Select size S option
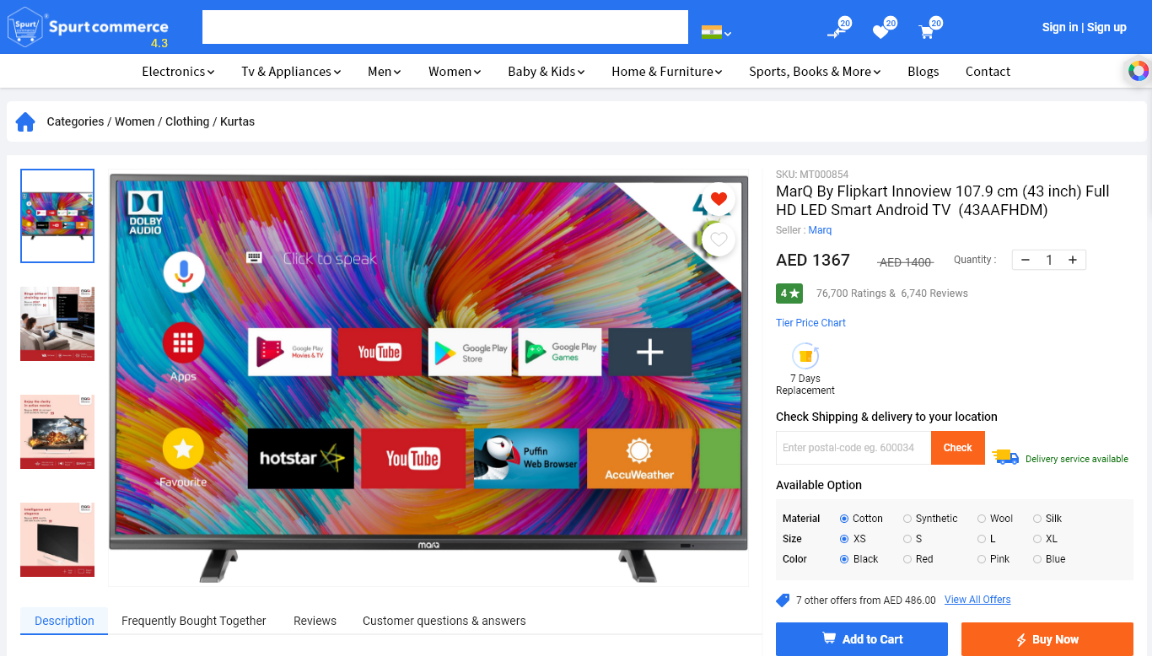The height and width of the screenshot is (656, 1152). click(x=907, y=539)
